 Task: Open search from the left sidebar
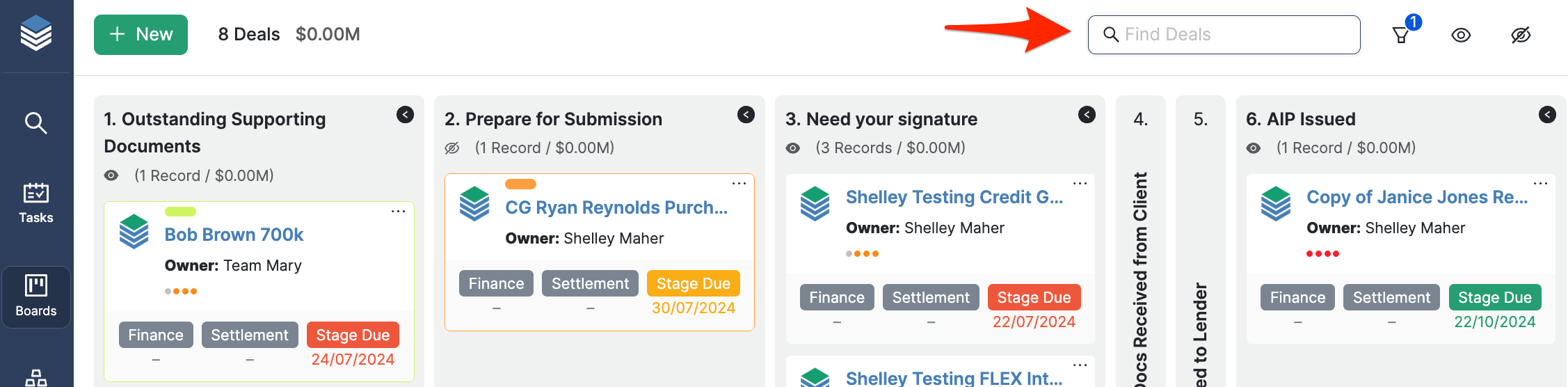coord(36,123)
